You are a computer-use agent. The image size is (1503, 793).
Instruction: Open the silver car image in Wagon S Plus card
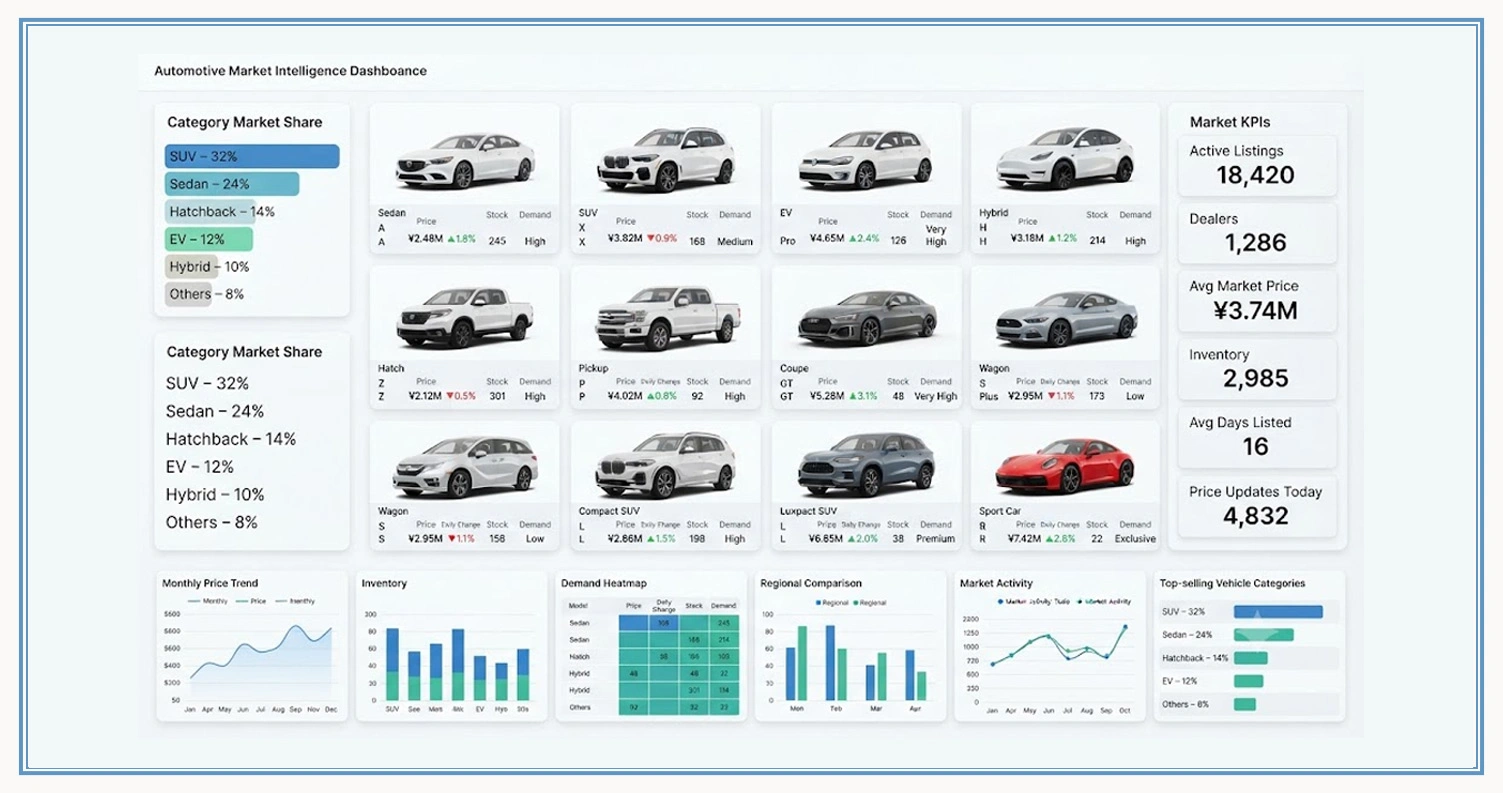coord(1066,318)
